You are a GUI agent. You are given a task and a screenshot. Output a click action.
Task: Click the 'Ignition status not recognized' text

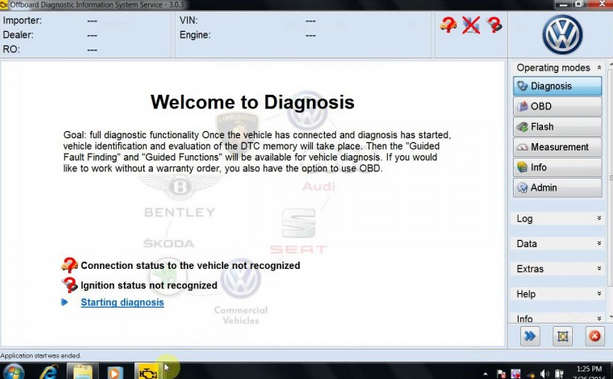tap(149, 285)
